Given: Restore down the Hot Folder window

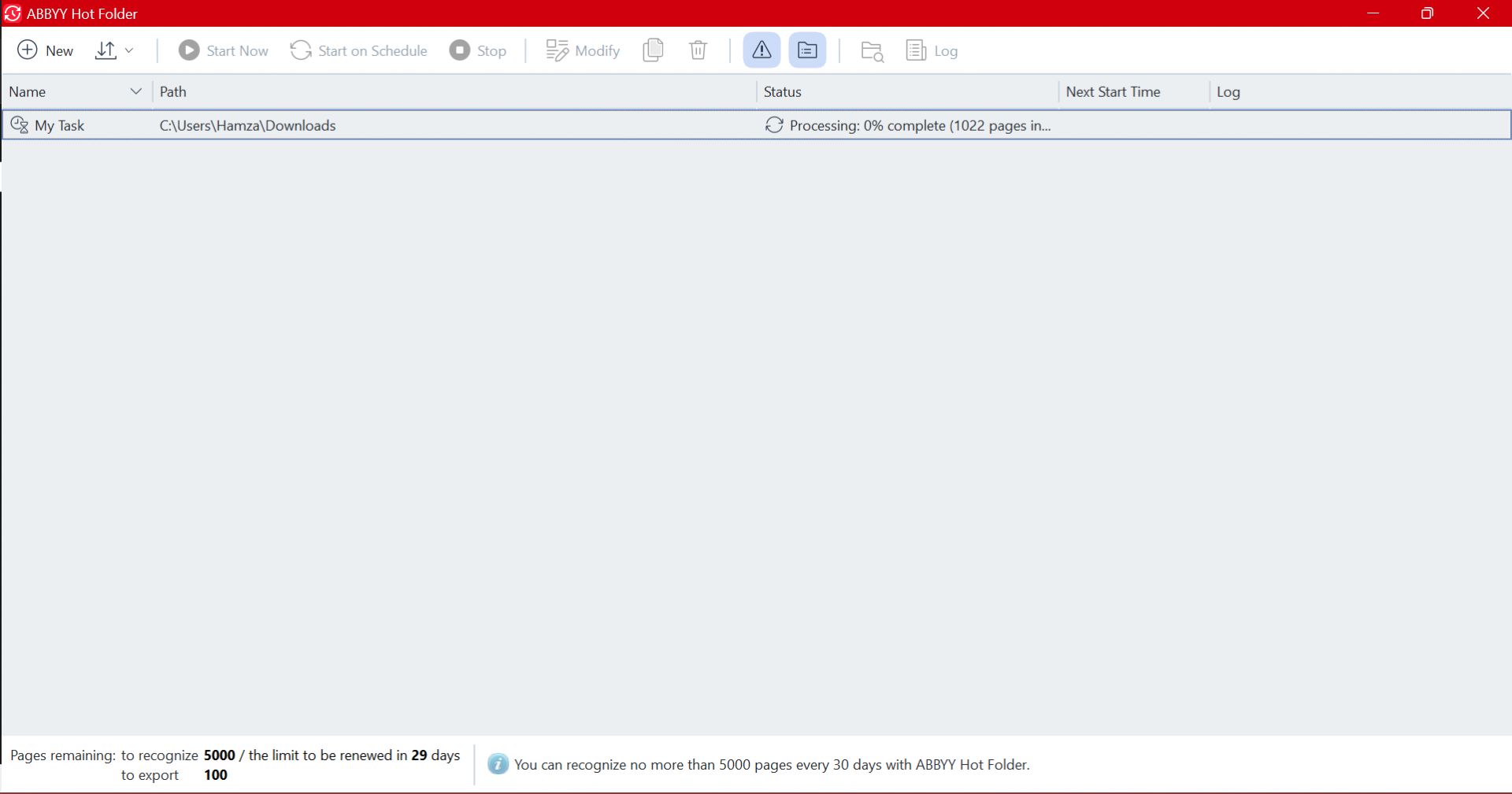Looking at the screenshot, I should coord(1427,13).
